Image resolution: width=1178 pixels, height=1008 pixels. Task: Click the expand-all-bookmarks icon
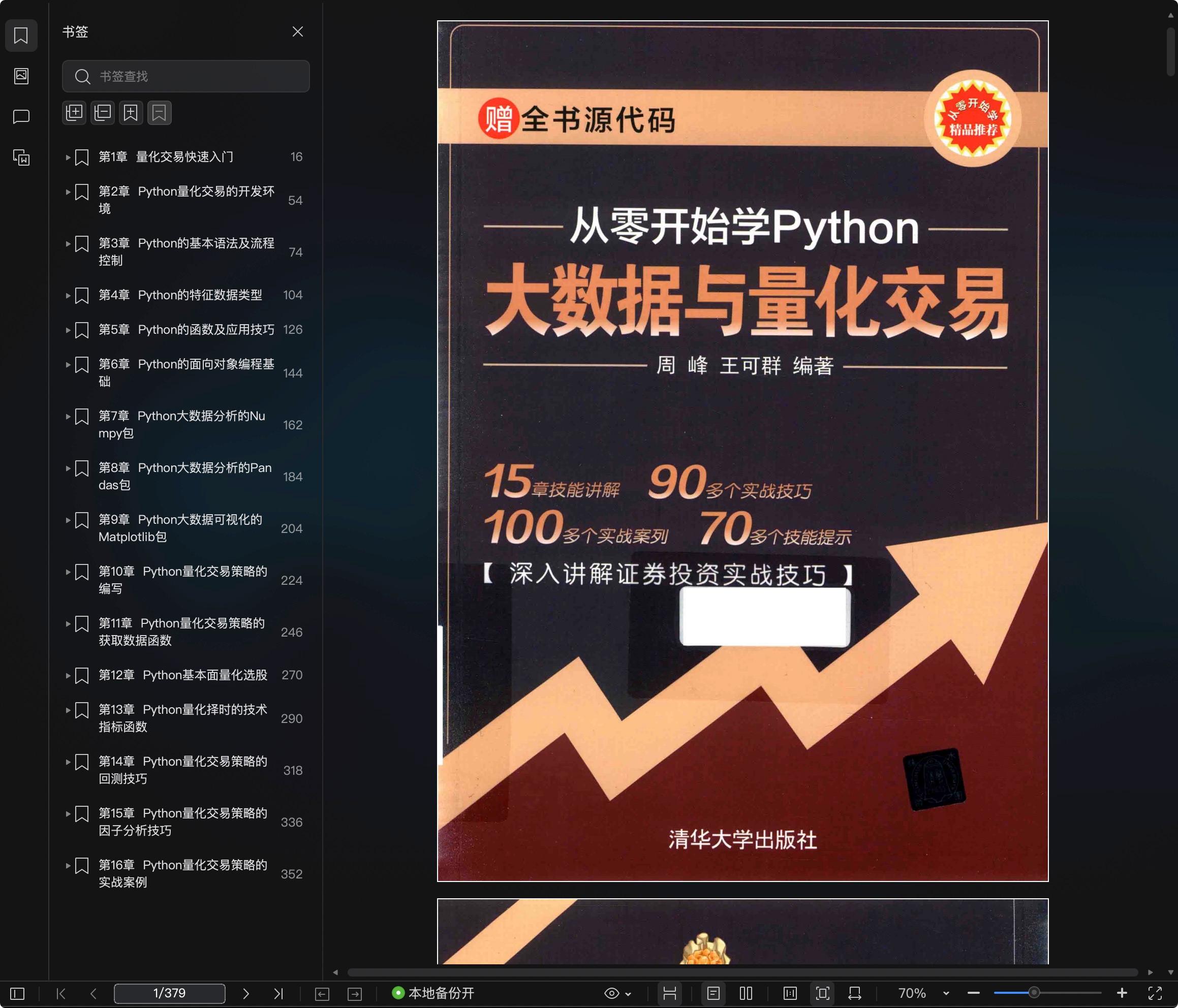point(74,112)
